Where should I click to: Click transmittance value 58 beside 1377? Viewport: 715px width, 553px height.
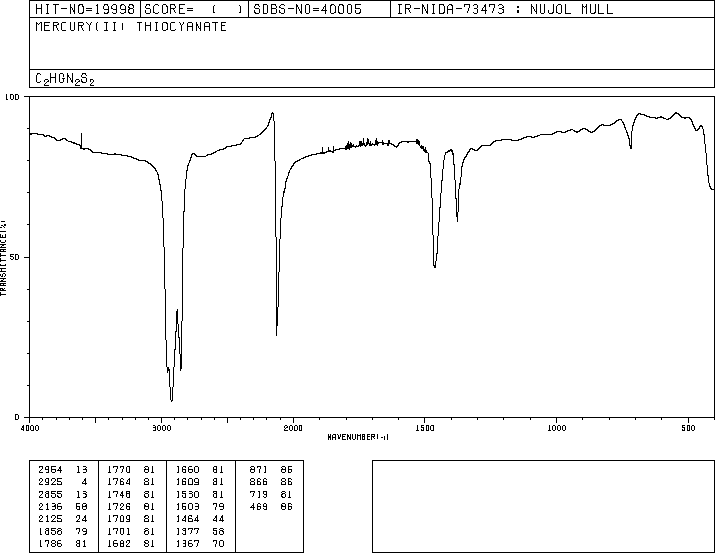click(218, 531)
